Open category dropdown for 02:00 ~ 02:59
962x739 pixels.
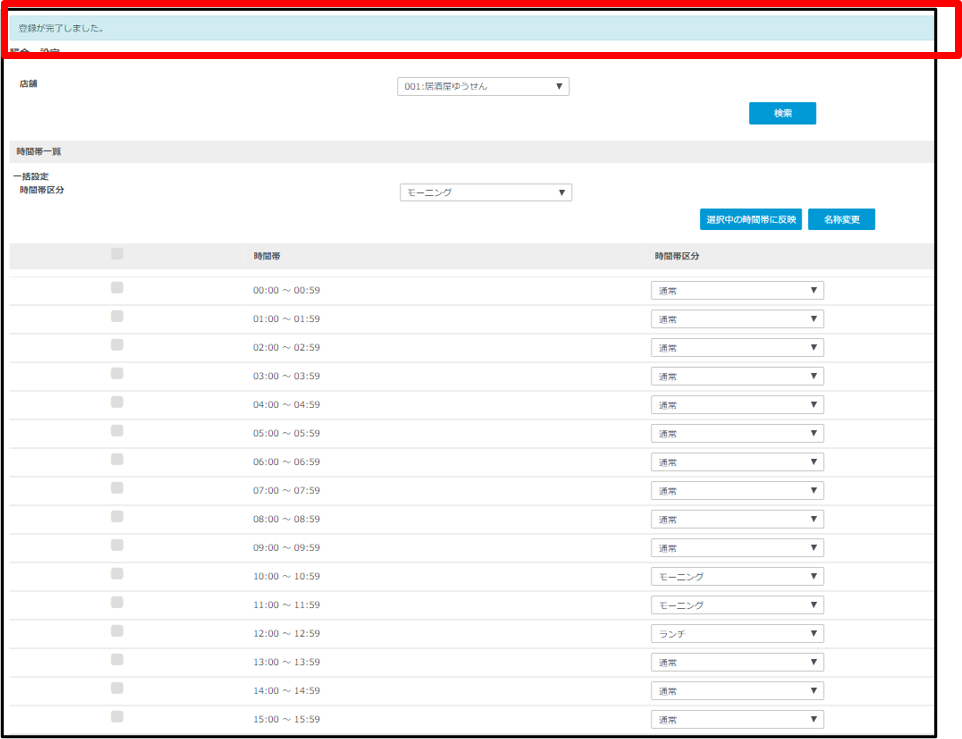[x=737, y=348]
